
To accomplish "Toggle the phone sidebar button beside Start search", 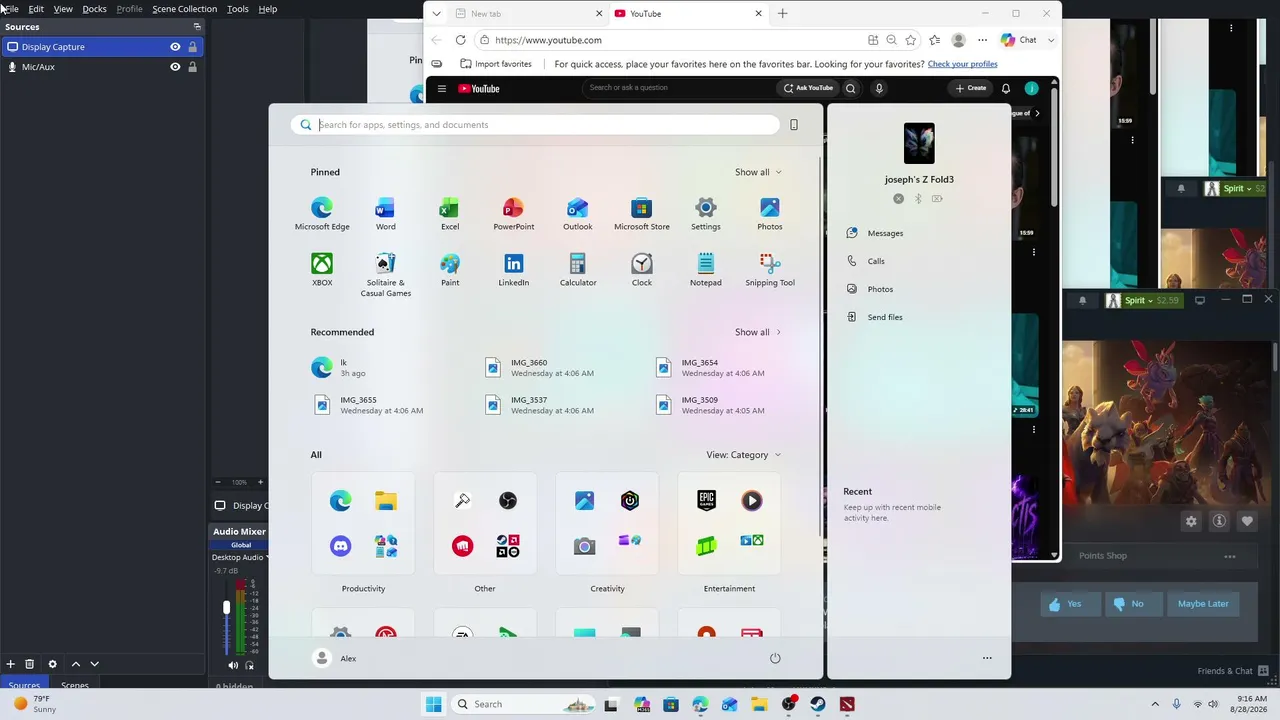I will tap(794, 125).
